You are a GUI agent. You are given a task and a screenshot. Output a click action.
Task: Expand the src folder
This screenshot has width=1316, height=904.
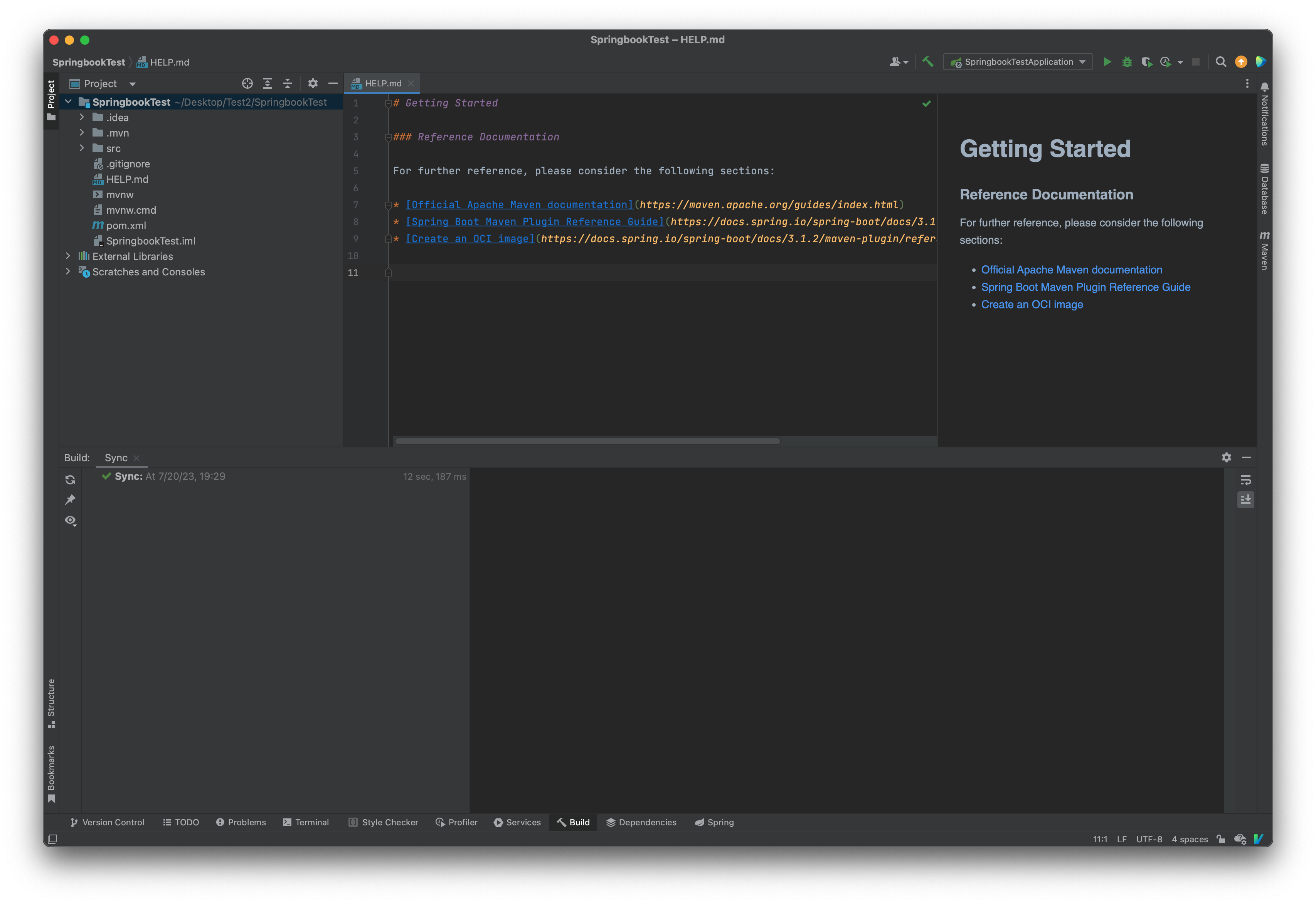tap(82, 148)
